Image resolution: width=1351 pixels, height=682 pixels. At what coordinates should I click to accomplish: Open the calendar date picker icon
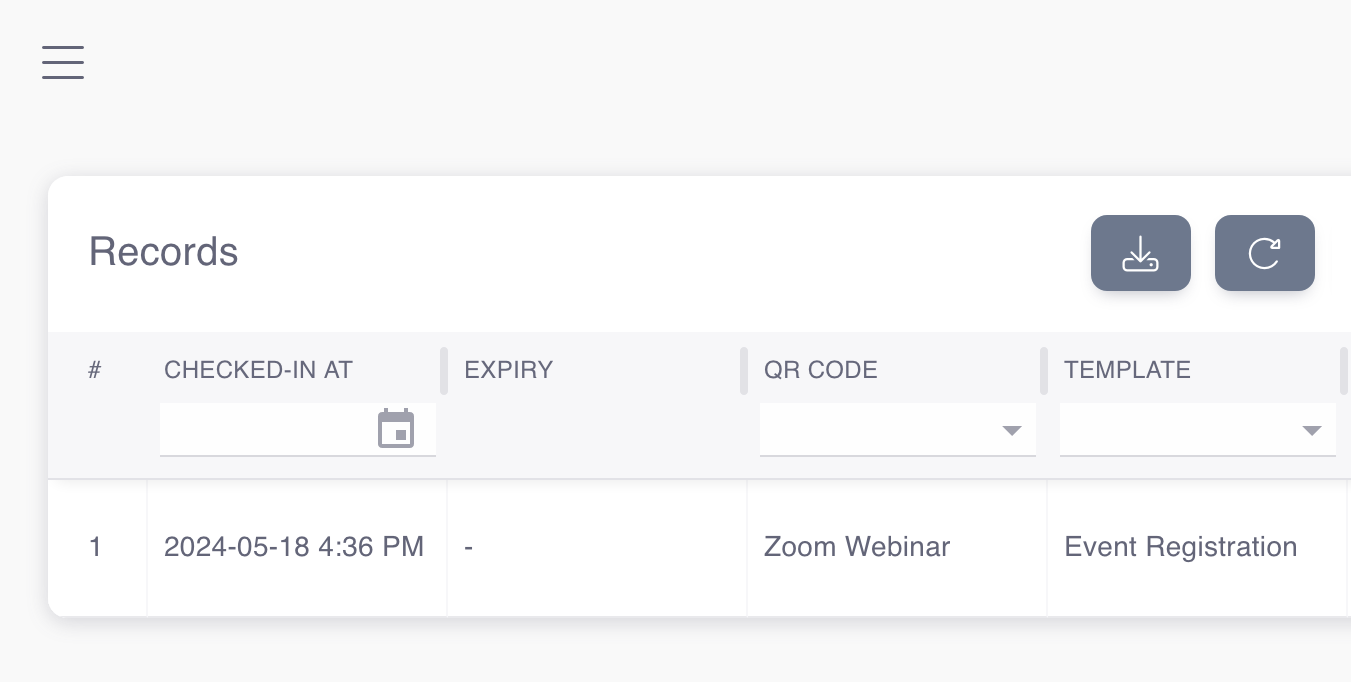[396, 429]
